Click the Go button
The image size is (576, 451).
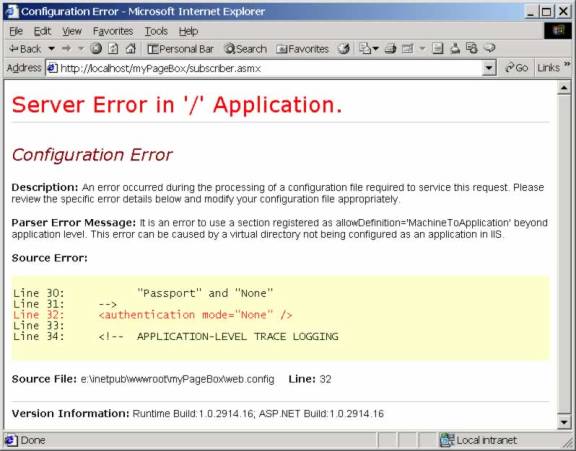[516, 68]
